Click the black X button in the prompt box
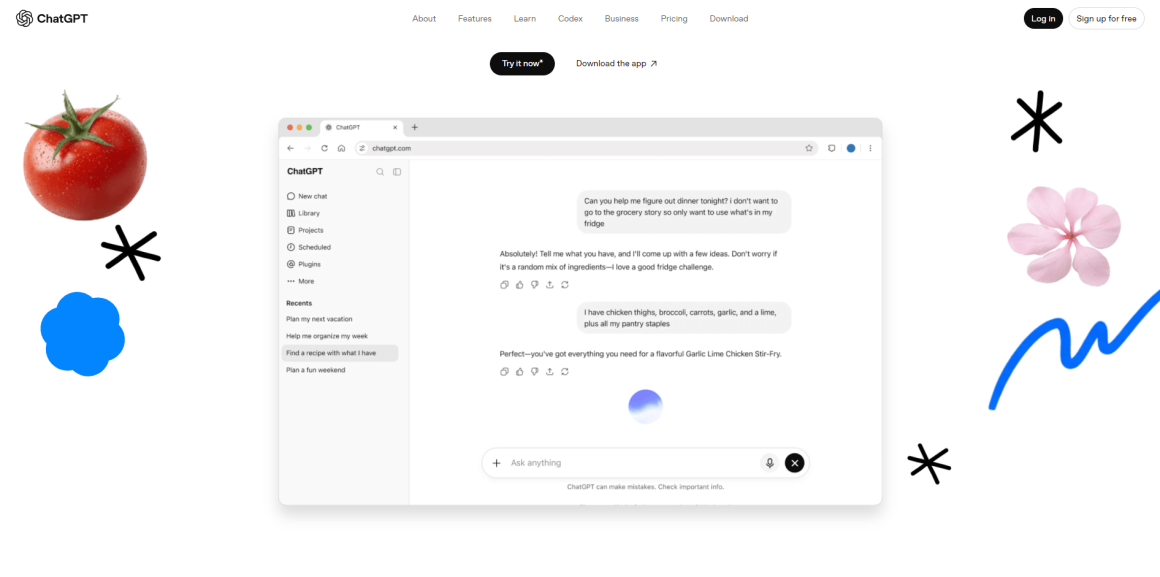 click(x=795, y=463)
